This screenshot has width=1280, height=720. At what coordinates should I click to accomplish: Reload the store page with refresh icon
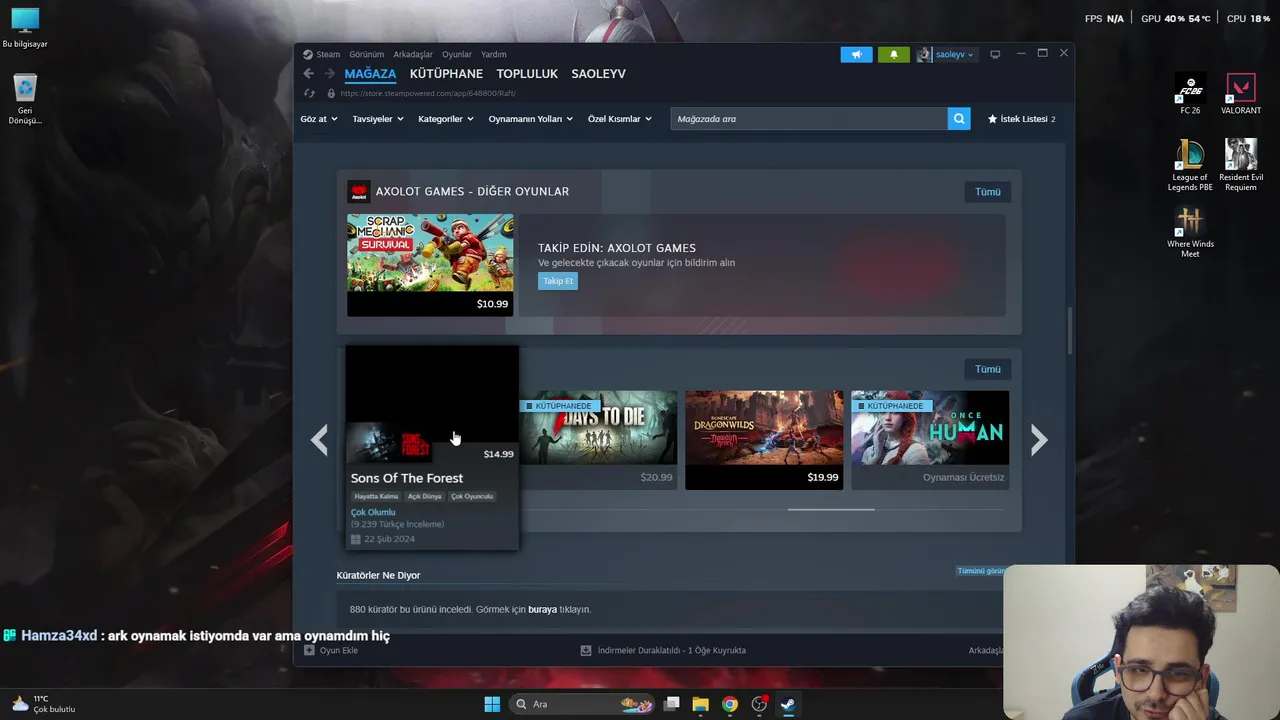click(x=309, y=93)
